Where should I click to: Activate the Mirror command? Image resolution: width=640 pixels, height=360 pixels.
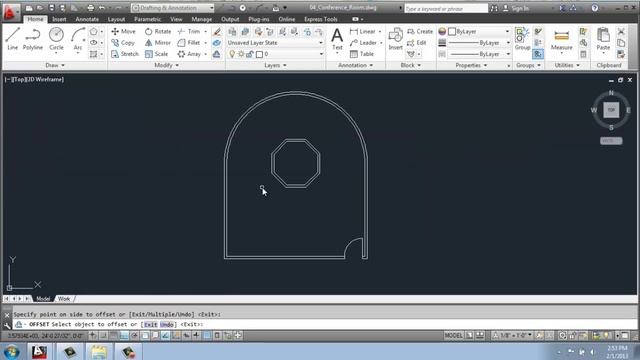(158, 42)
